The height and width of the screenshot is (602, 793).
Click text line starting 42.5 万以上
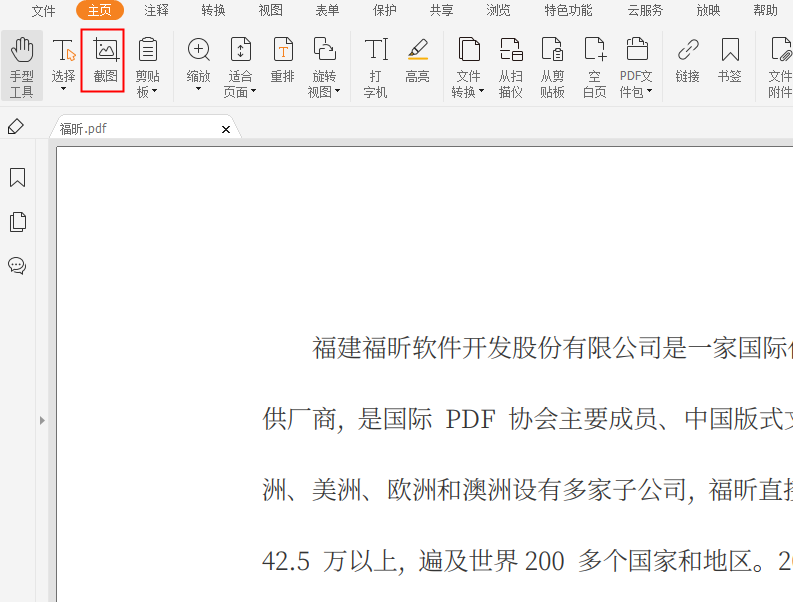click(x=527, y=561)
